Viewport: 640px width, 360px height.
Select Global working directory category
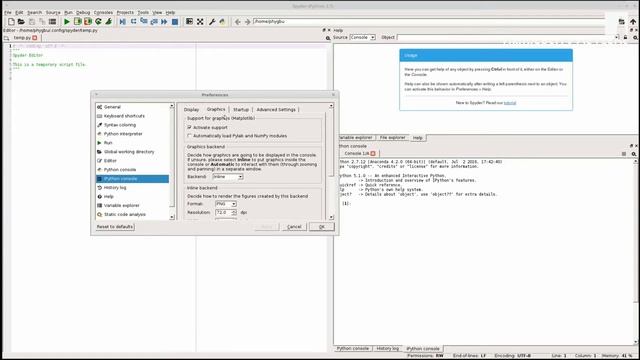click(132, 152)
